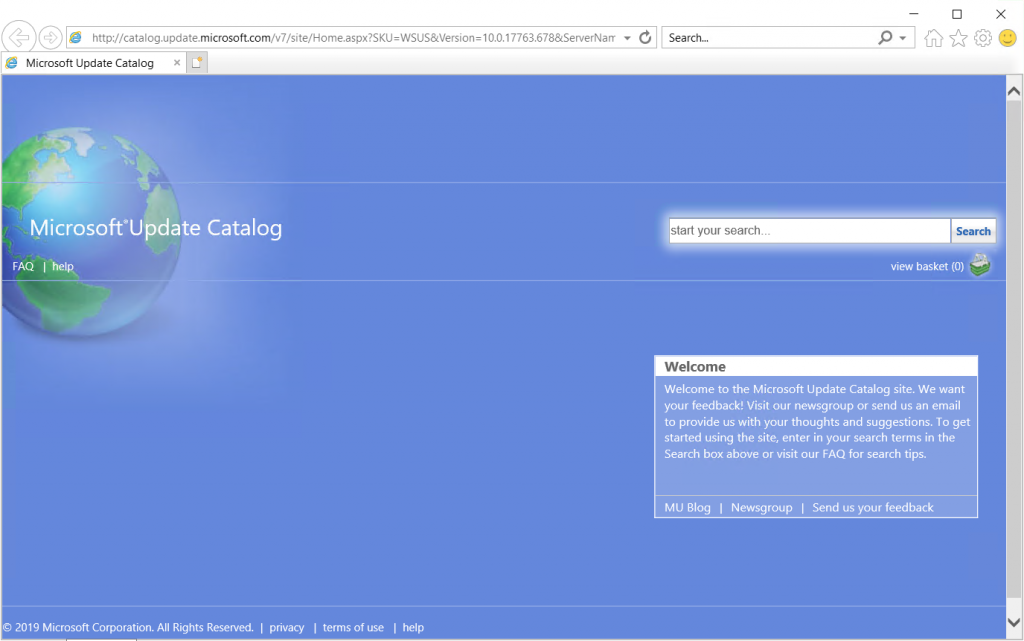Go back using the browser Back arrow
Screen dimensions: 1024x641
(19, 37)
